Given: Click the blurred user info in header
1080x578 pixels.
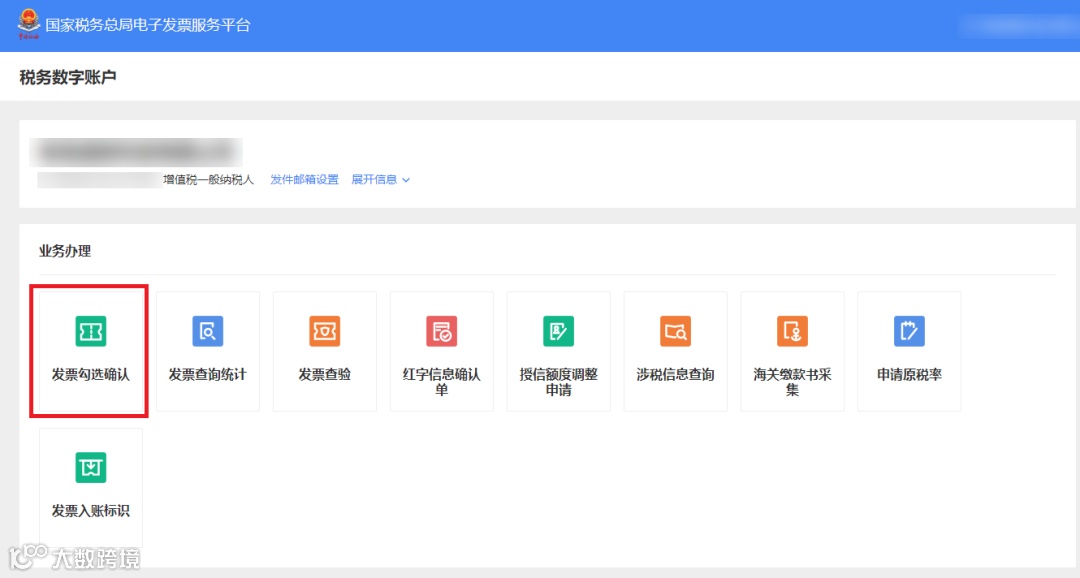Looking at the screenshot, I should [1017, 25].
